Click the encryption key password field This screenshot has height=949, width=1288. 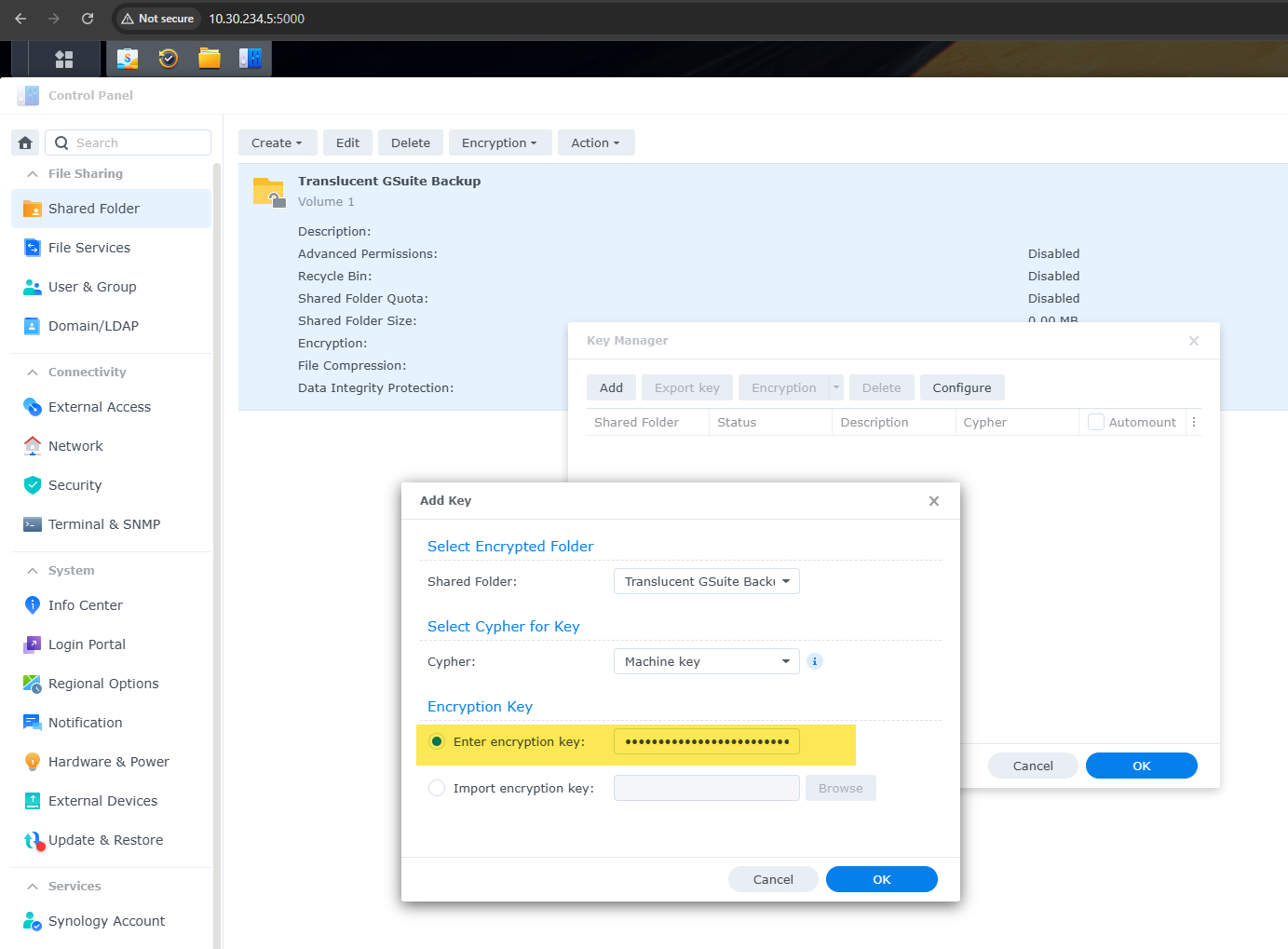(x=707, y=741)
